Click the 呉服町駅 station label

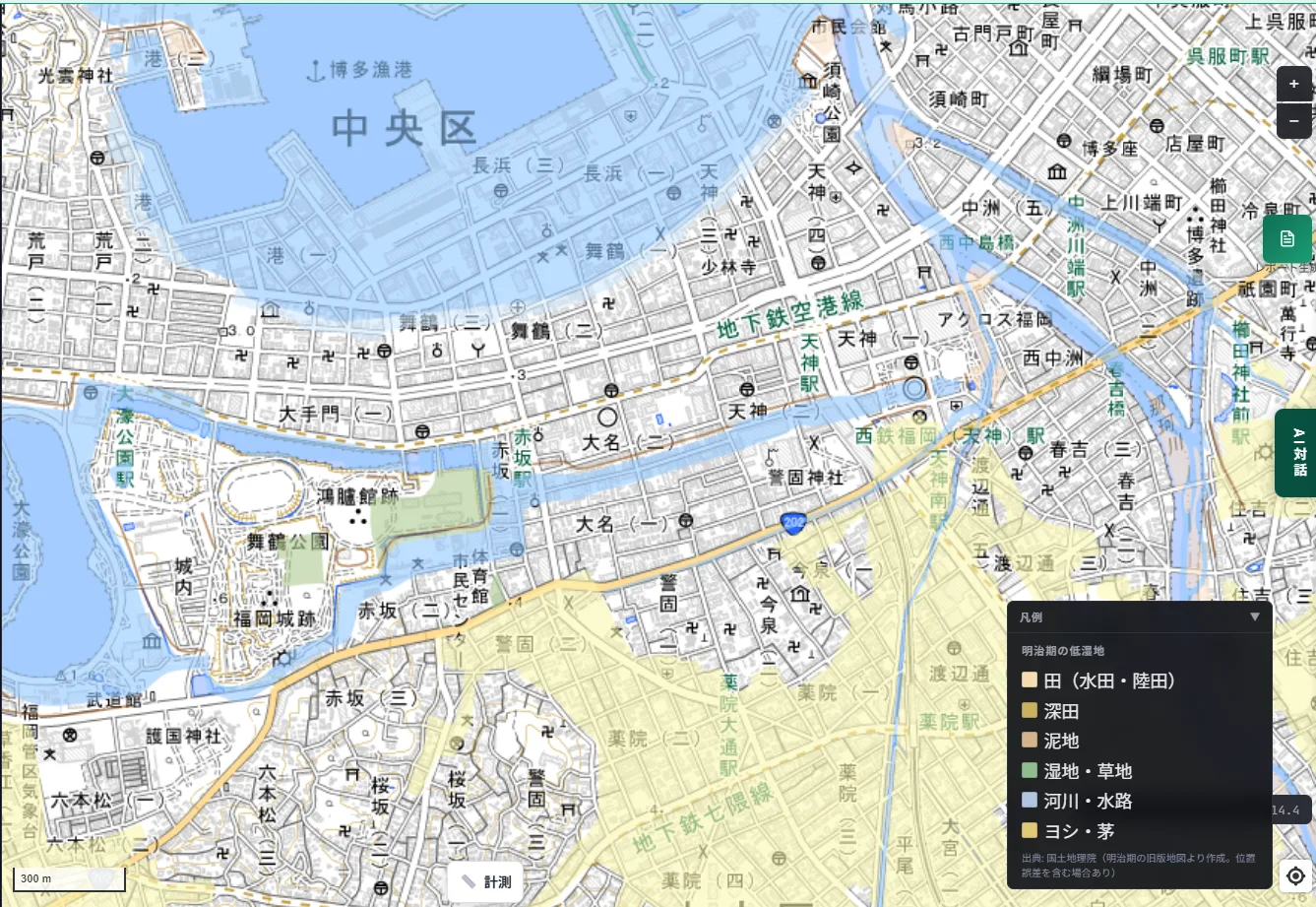pyautogui.click(x=1227, y=56)
